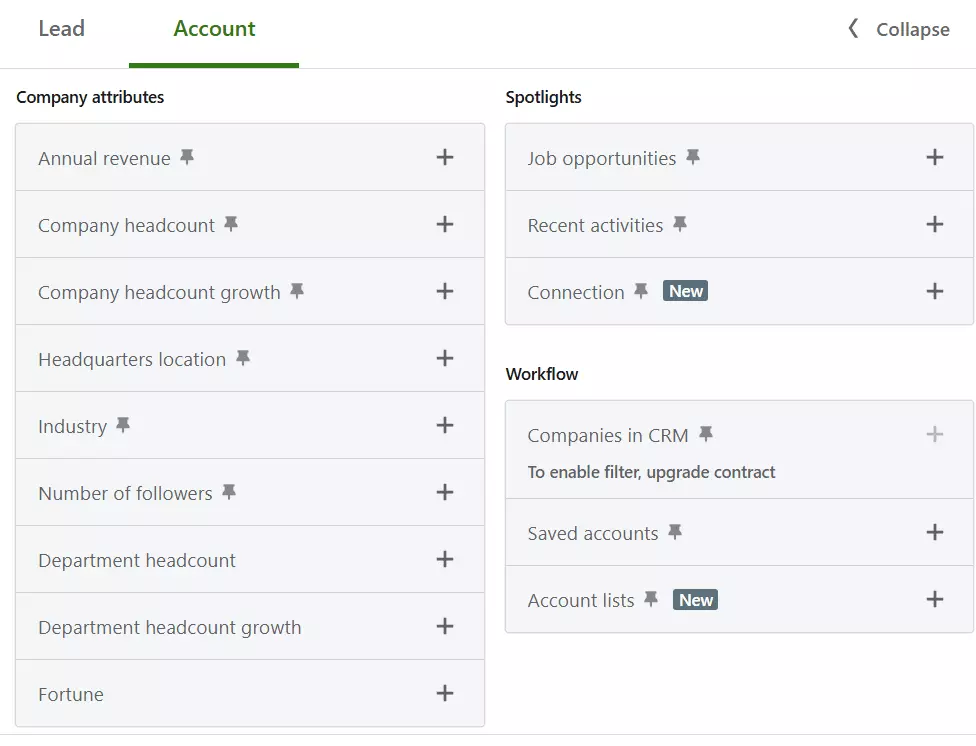Viewport: 976px width, 746px height.
Task: Expand the Fortune filter
Action: (x=445, y=693)
